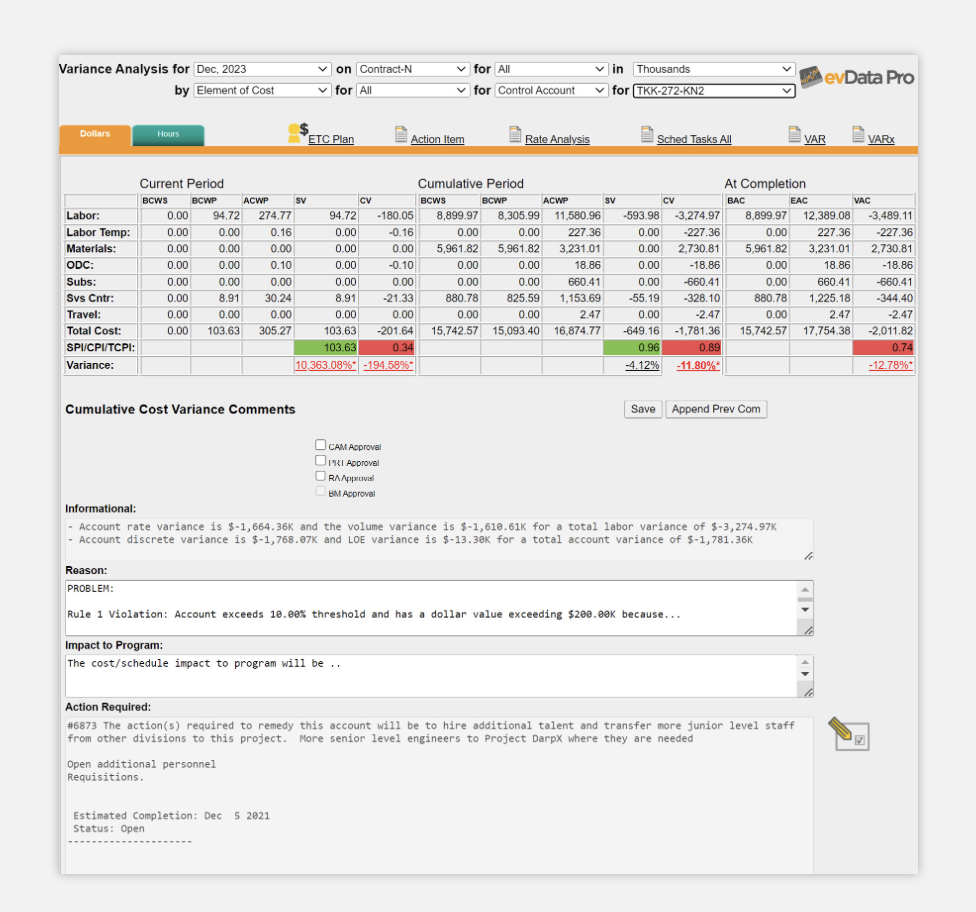The image size is (976, 912).
Task: Click the red 0.34 CPI cell
Action: (387, 347)
